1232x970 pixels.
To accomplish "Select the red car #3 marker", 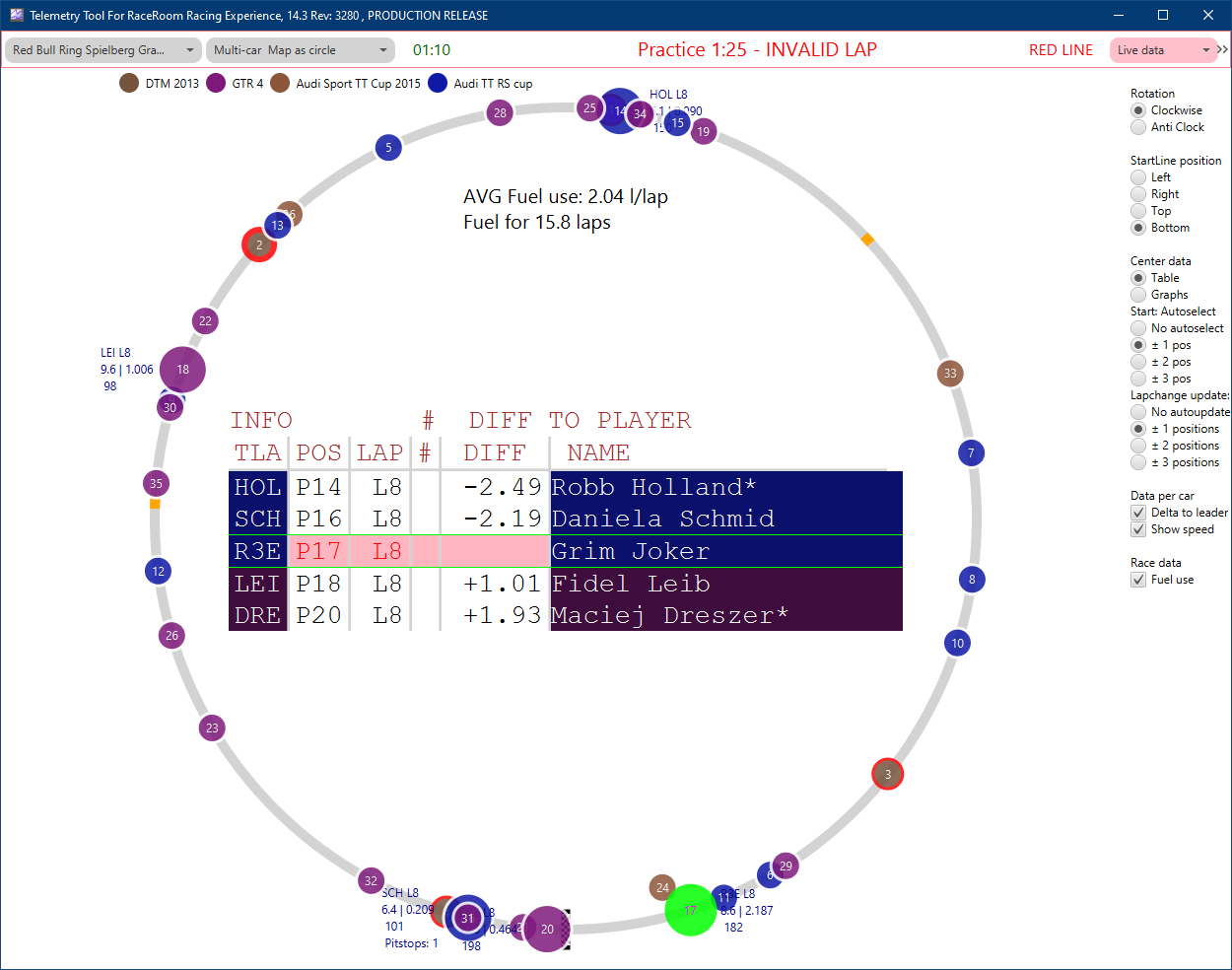I will 887,774.
